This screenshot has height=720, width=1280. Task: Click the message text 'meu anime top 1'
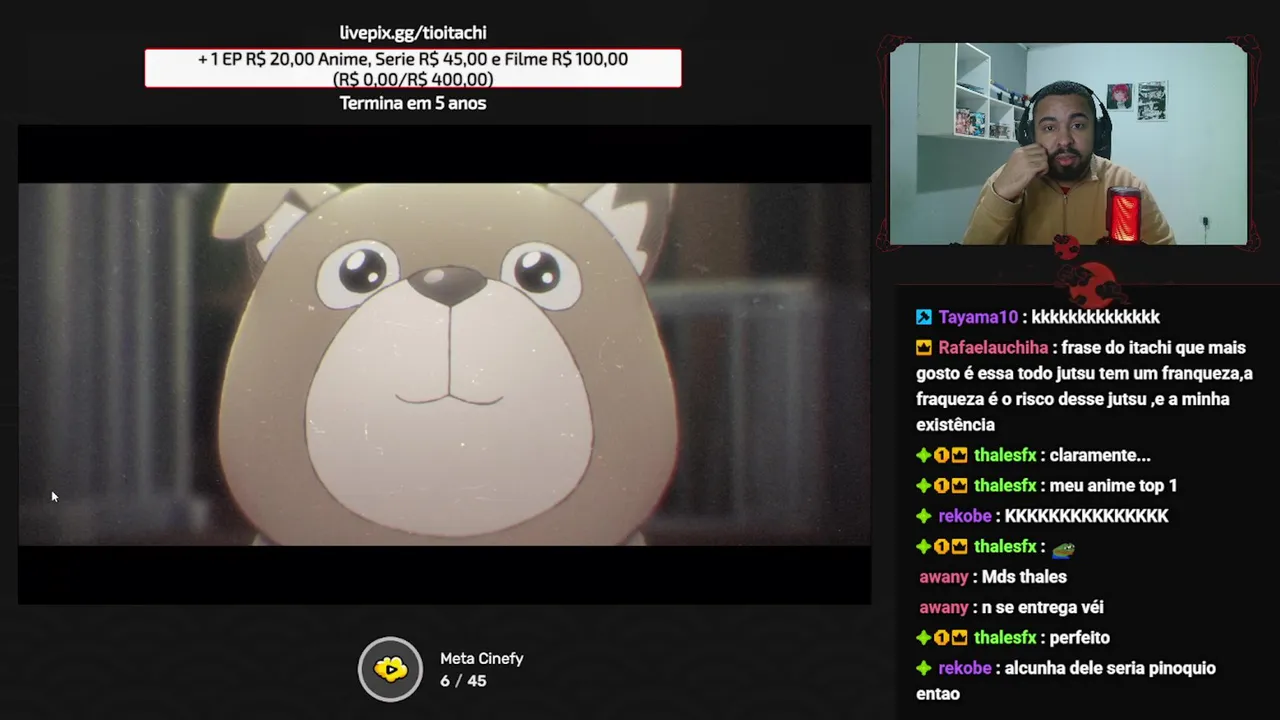pos(1113,486)
